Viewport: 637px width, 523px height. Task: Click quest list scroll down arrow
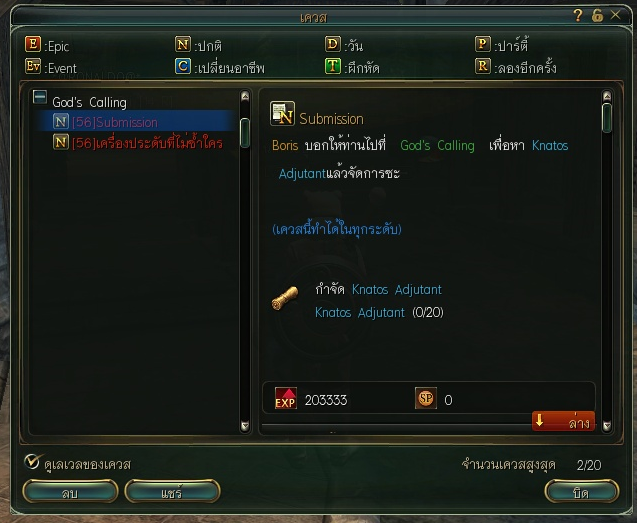[245, 425]
